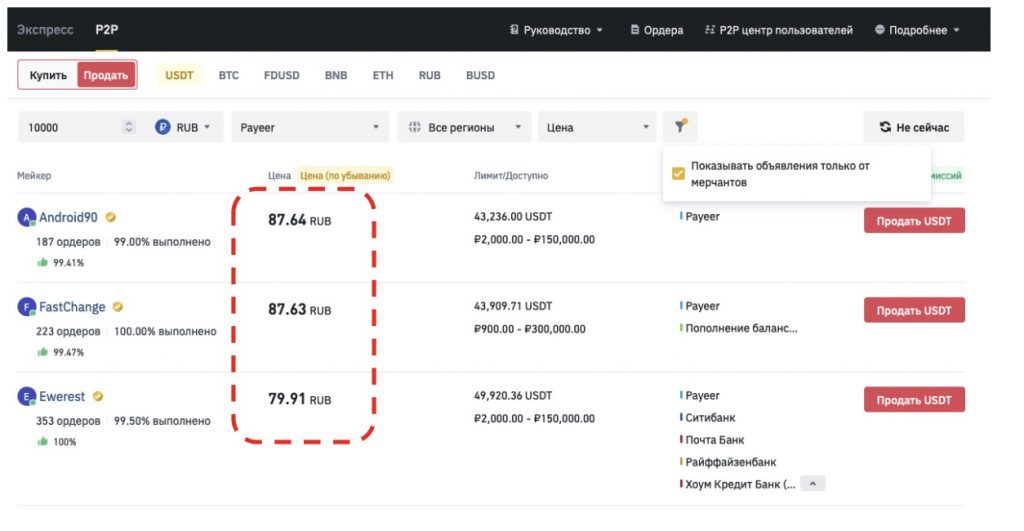1024x531 pixels.
Task: Click Почта Банк payment method
Action: click(x=714, y=440)
